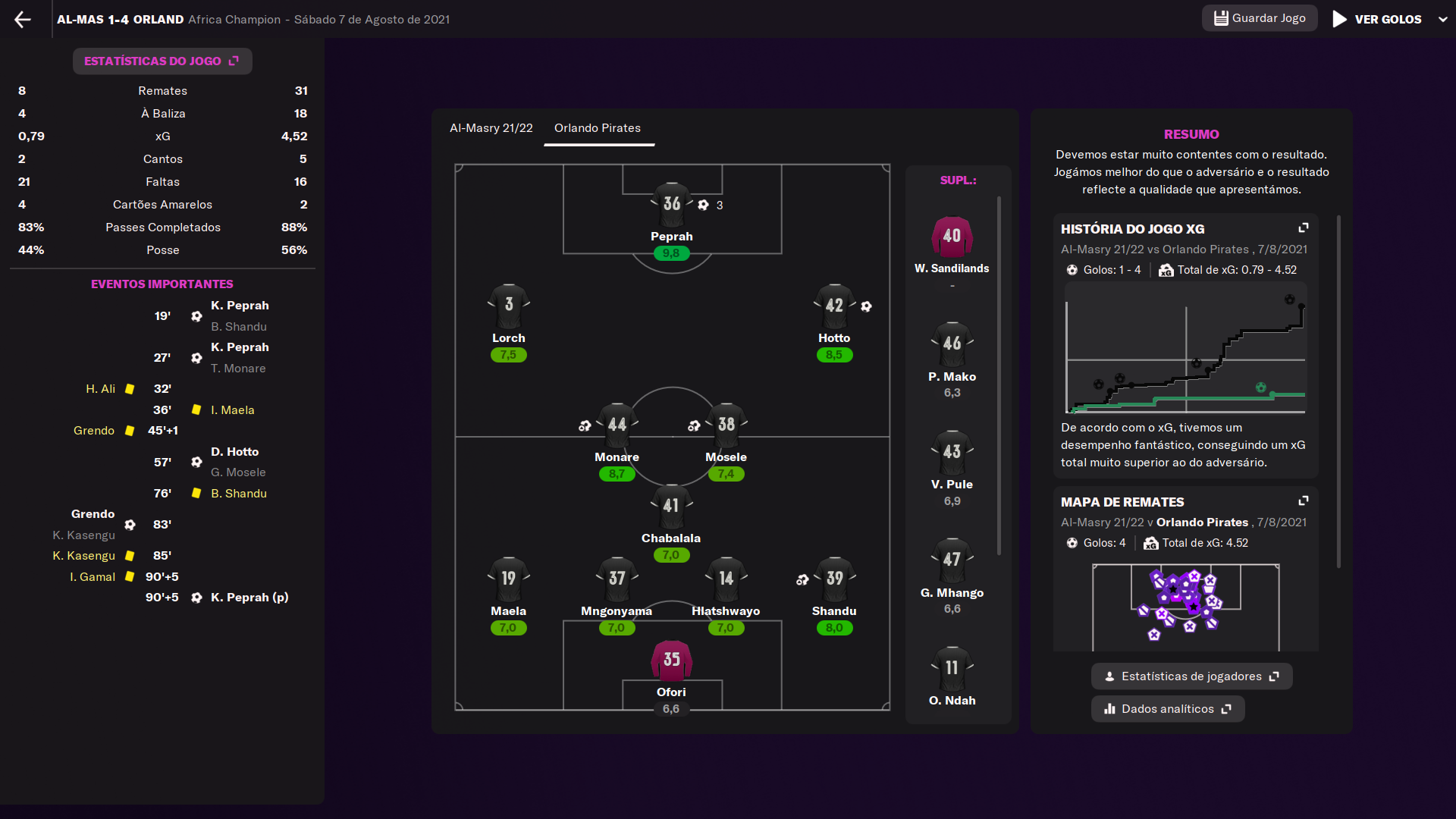
Task: Click the assist icon beside Shandu's shirt
Action: click(802, 580)
